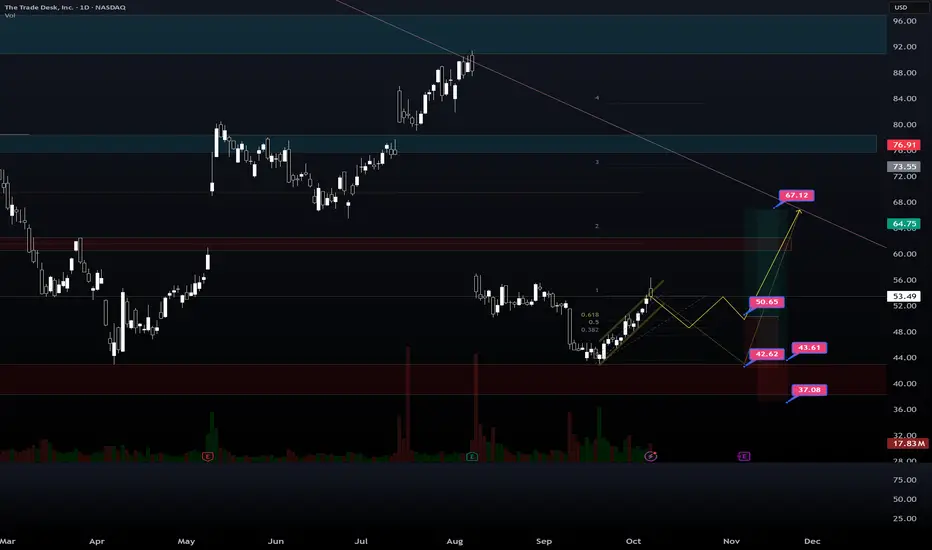Click the white 53.49 current price label

[903, 296]
